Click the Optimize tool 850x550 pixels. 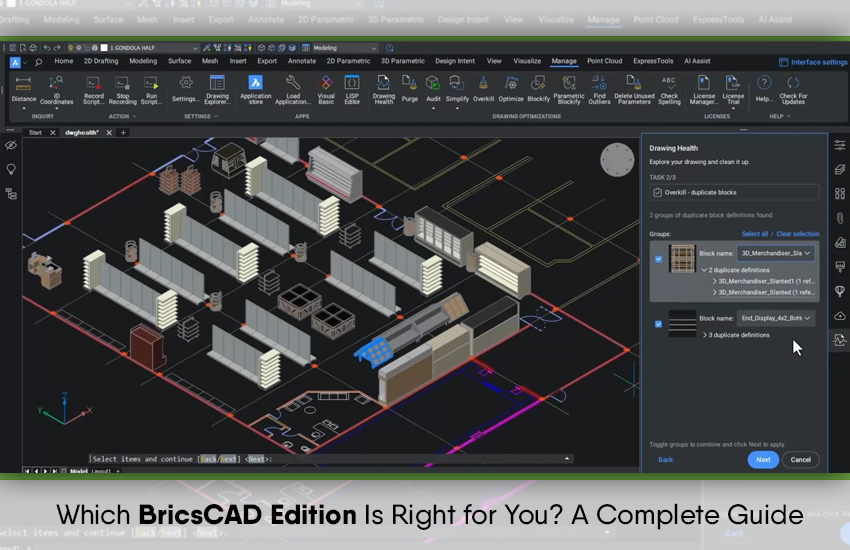(x=511, y=89)
